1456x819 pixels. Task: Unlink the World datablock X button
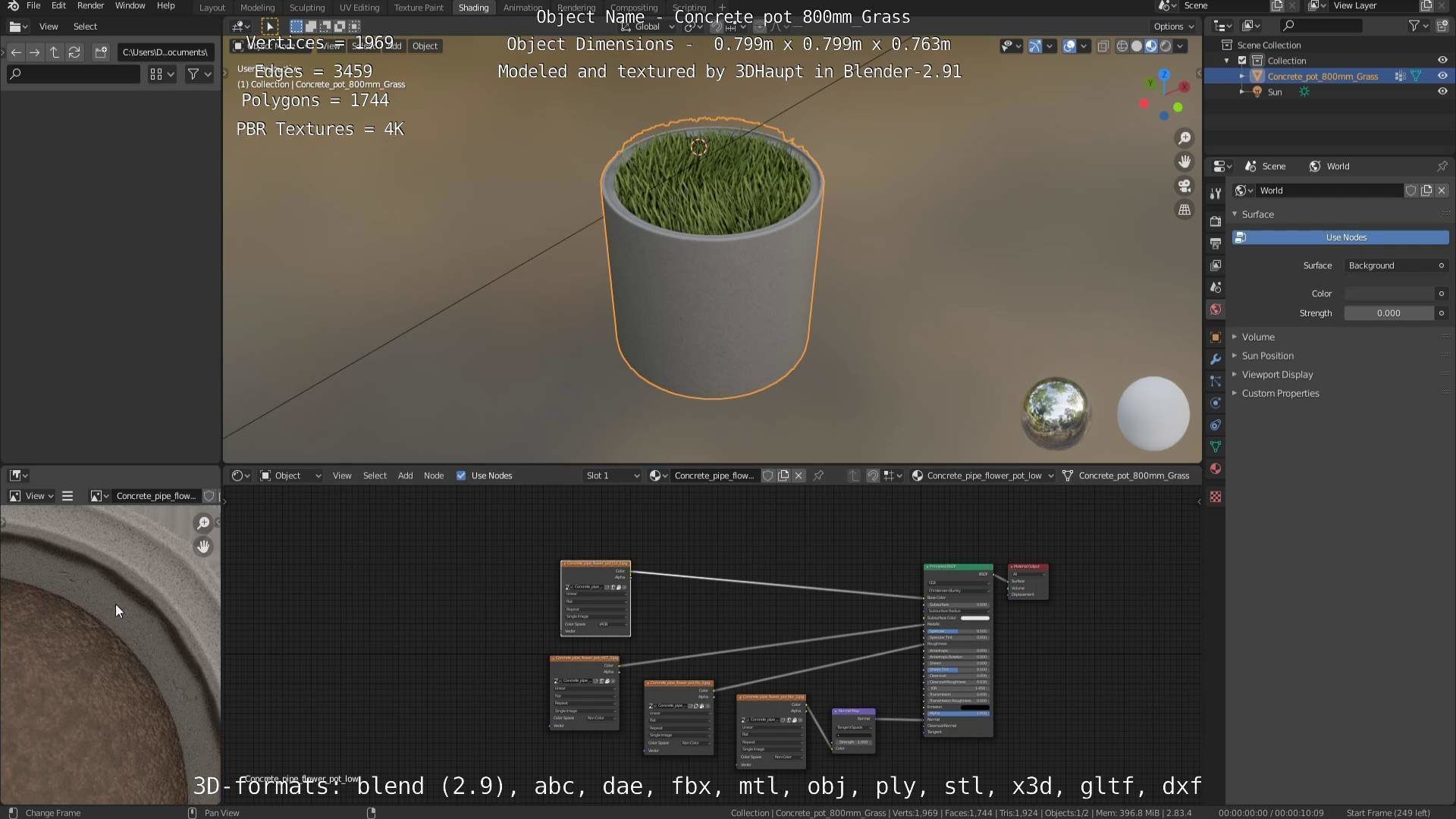click(1442, 190)
